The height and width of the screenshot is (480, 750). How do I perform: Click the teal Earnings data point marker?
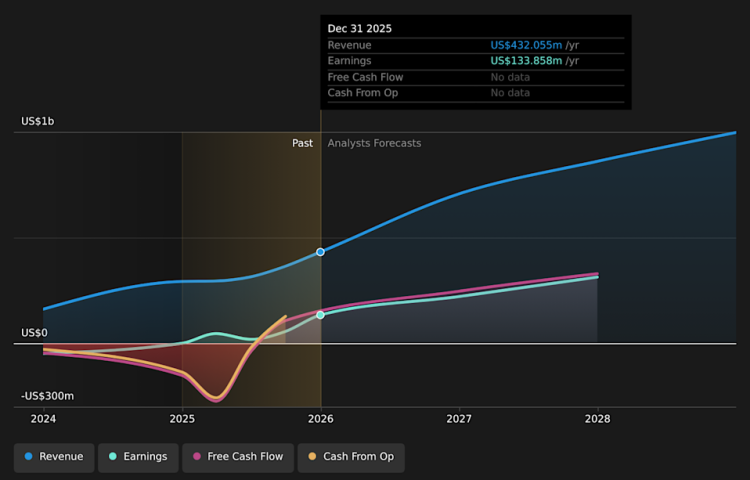pos(321,315)
